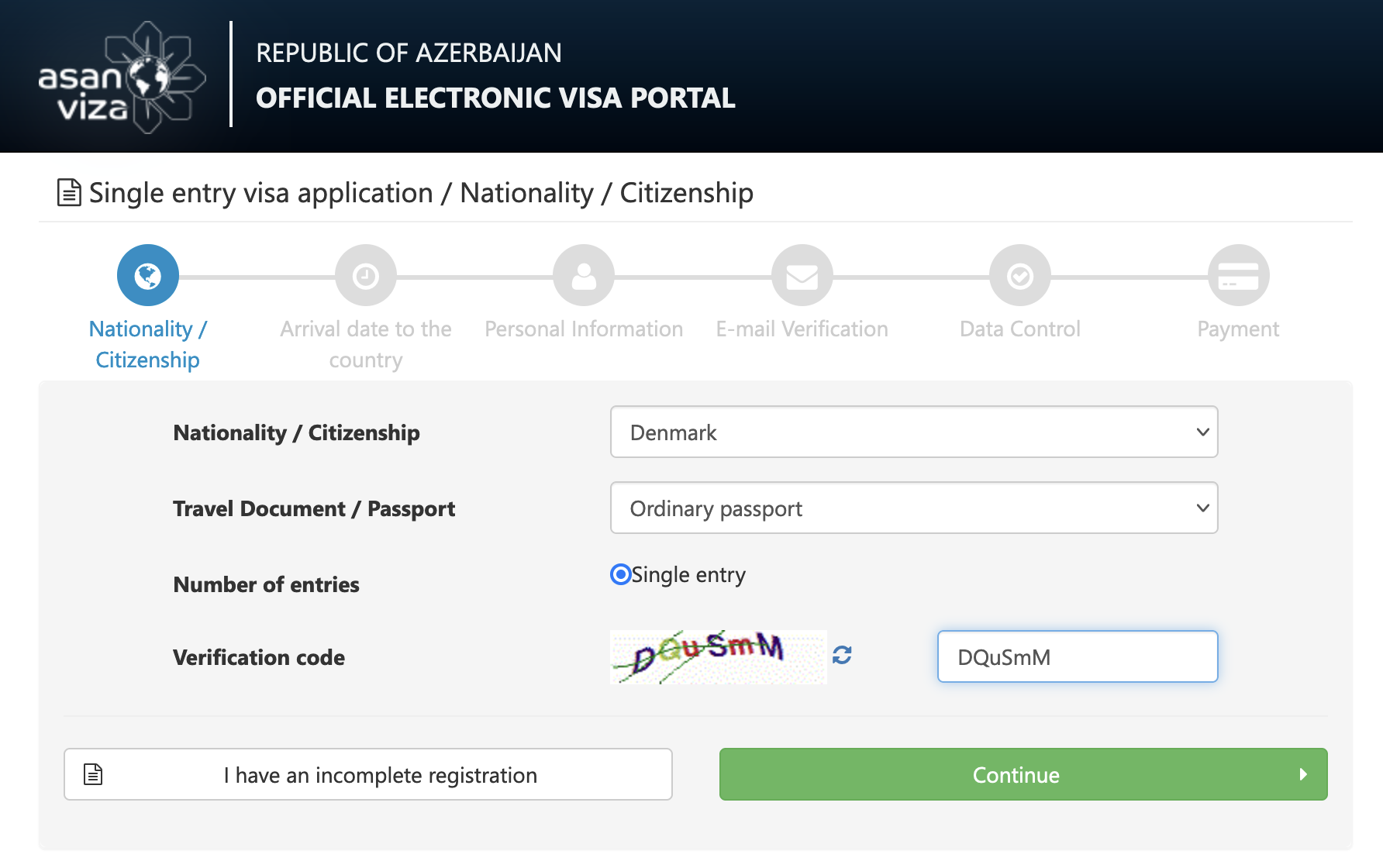Click the Arrival date clock step icon
The image size is (1383, 868).
click(x=365, y=275)
